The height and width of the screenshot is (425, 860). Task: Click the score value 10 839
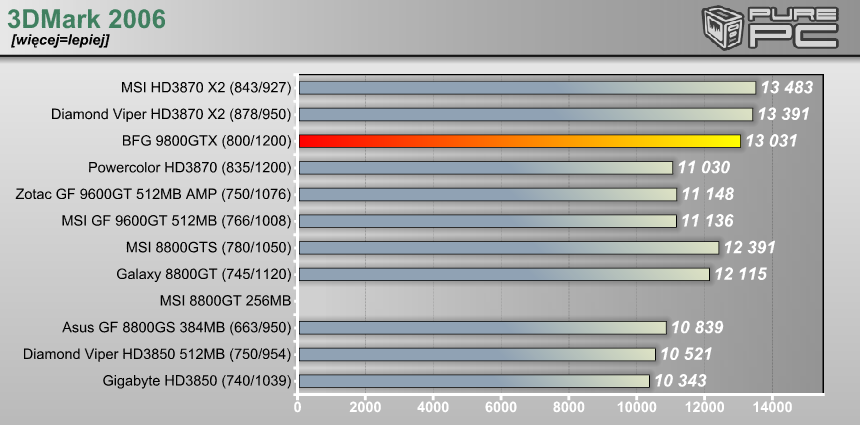click(698, 327)
